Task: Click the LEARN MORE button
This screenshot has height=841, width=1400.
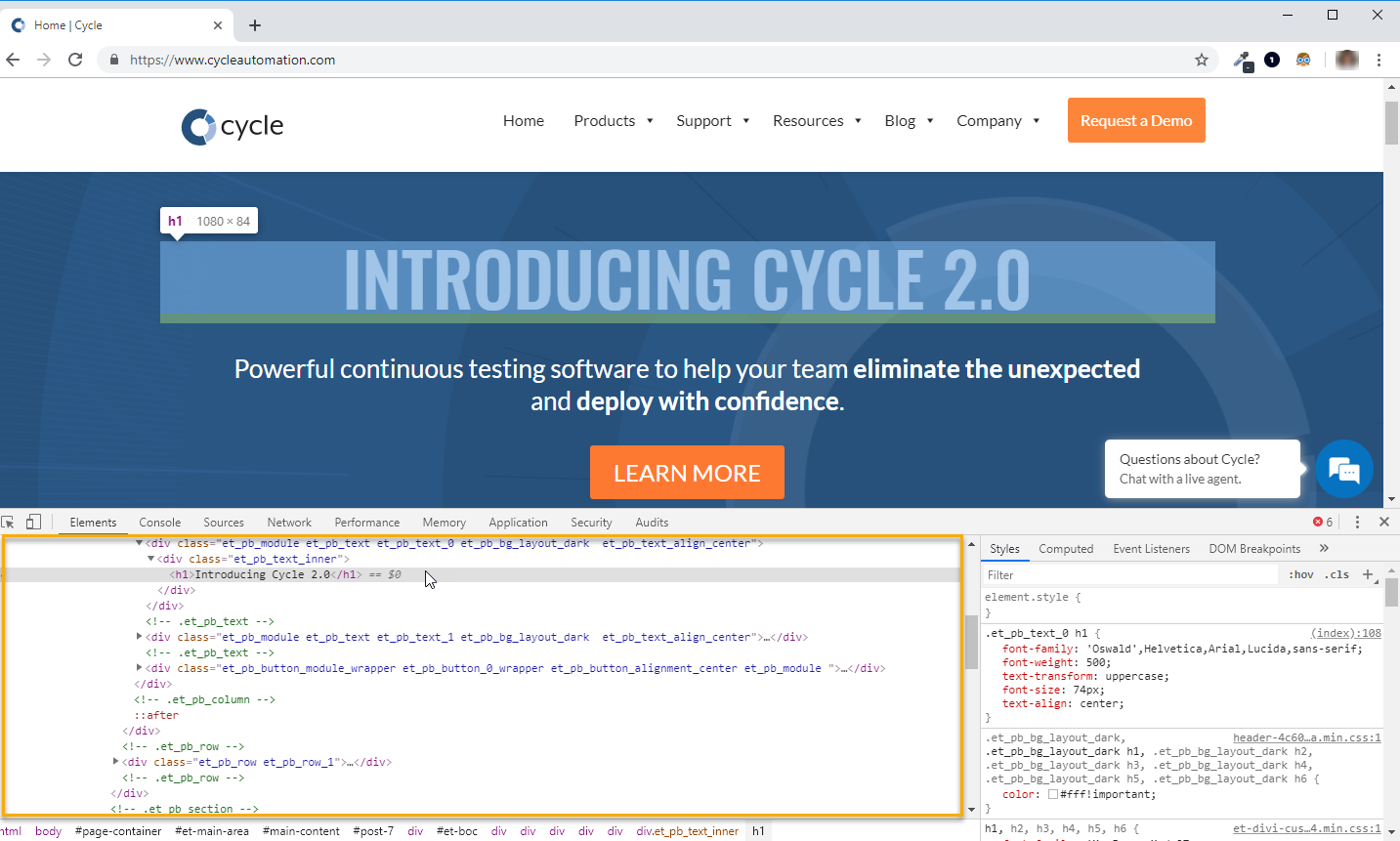Action: 687,472
